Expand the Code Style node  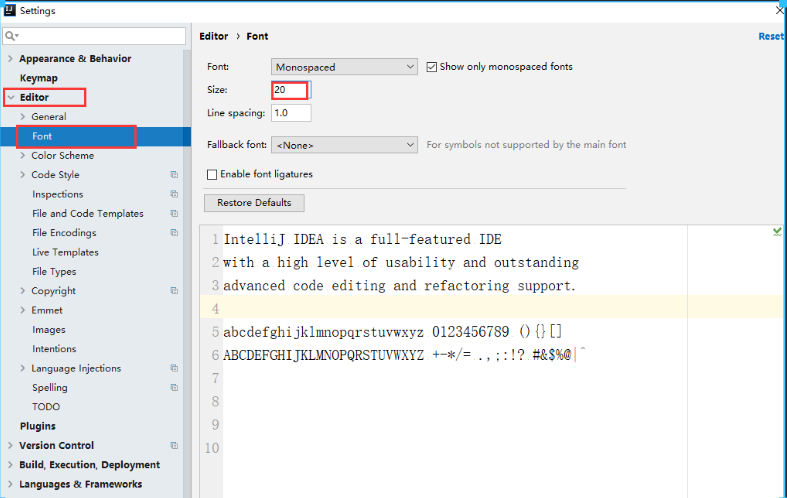22,175
